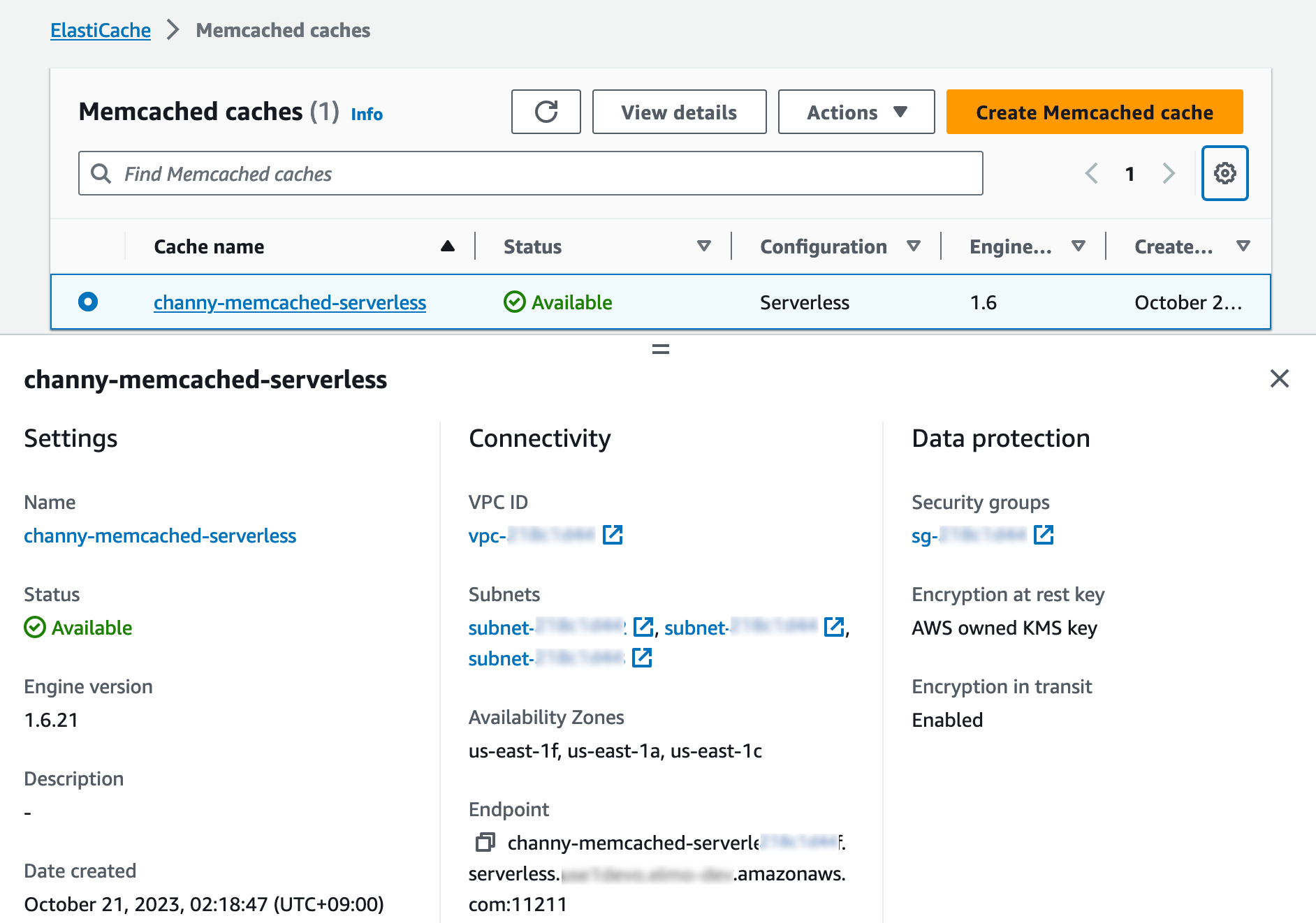Open table preferences gear icon

tap(1224, 173)
